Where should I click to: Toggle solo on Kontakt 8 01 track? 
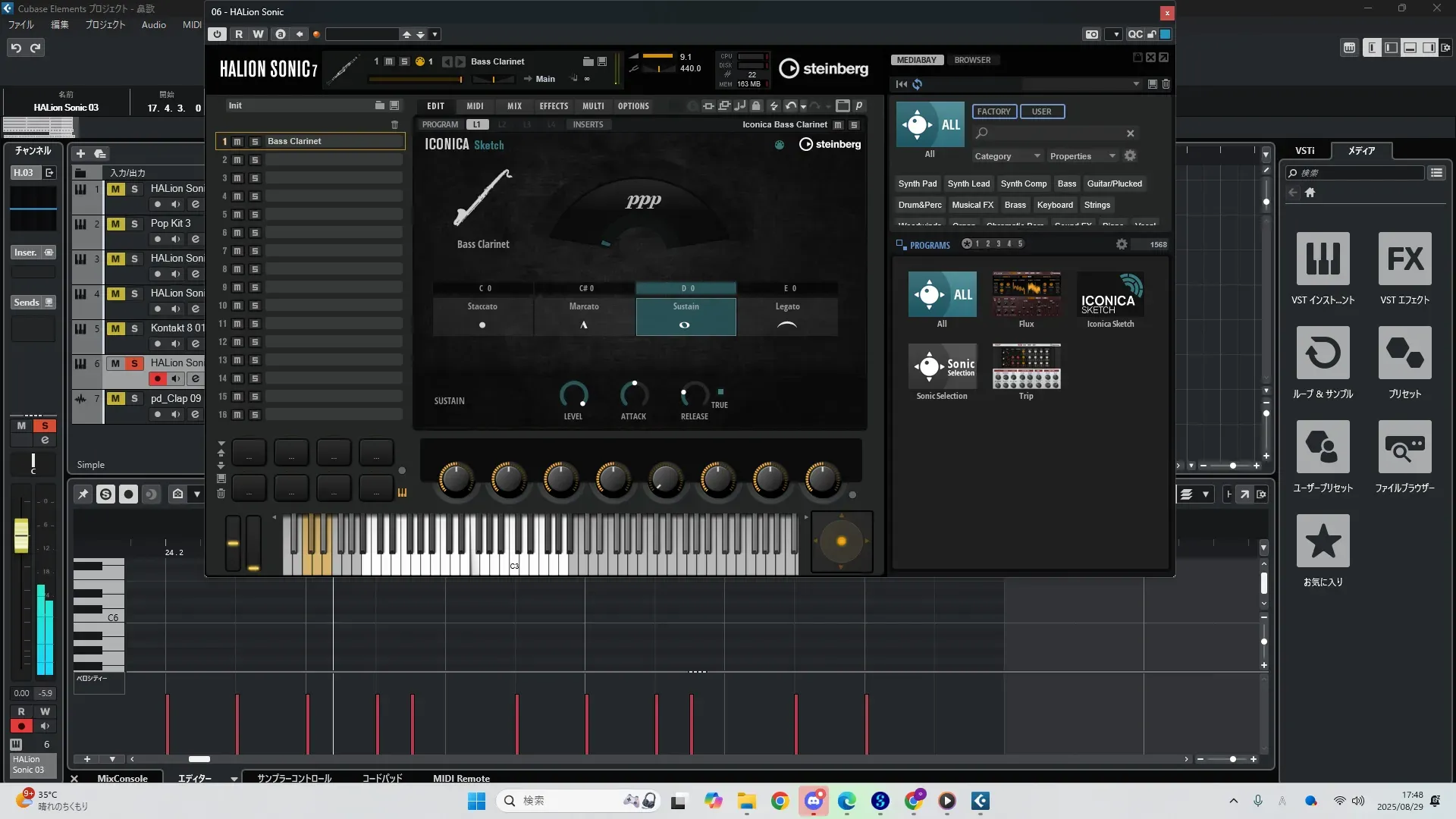134,328
